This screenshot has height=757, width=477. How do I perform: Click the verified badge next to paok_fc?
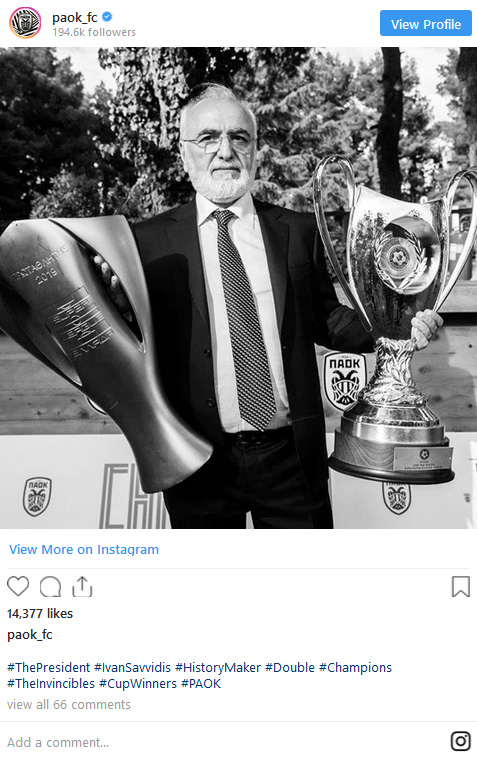107,17
